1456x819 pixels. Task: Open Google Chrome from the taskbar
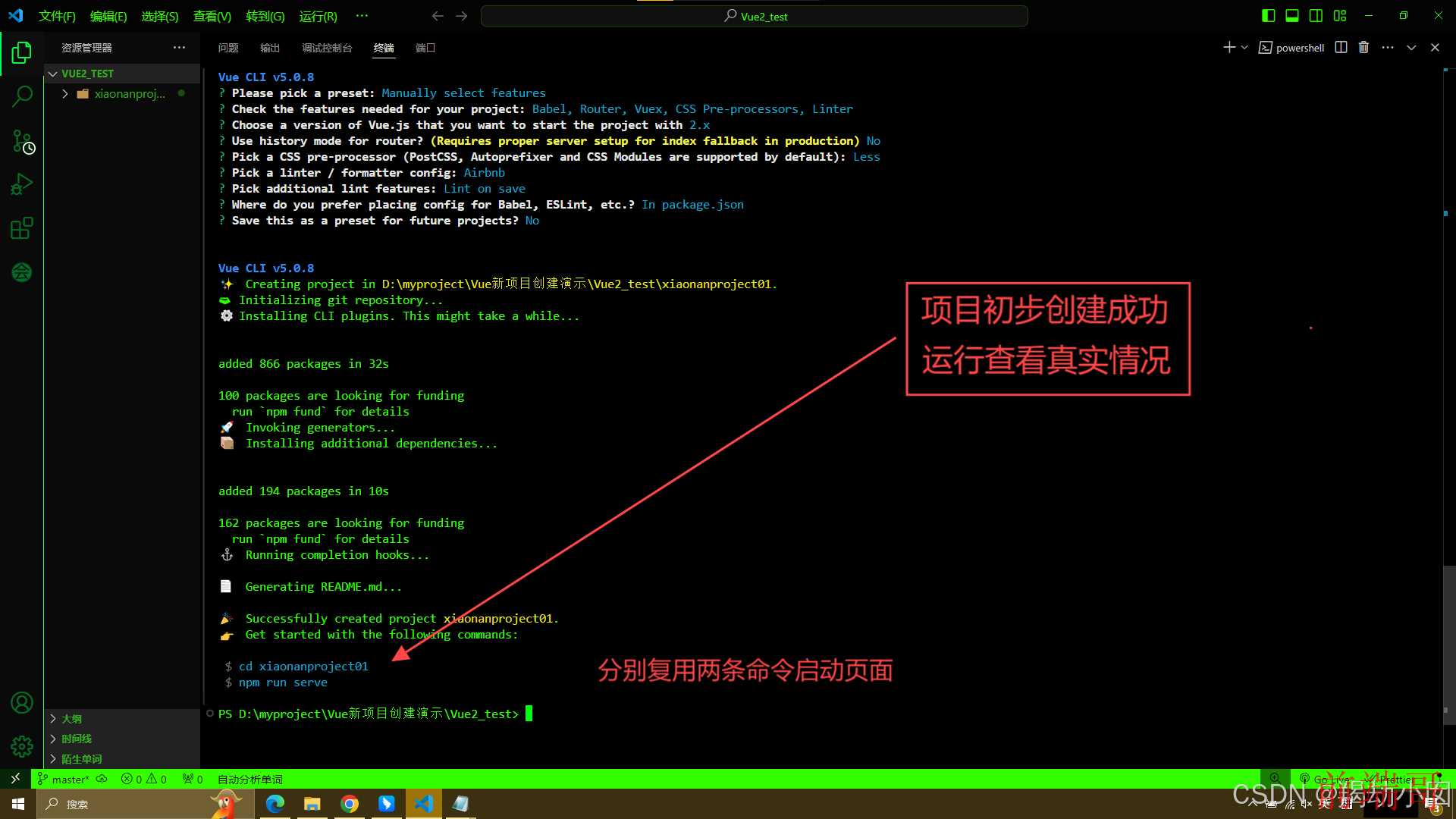coord(350,804)
